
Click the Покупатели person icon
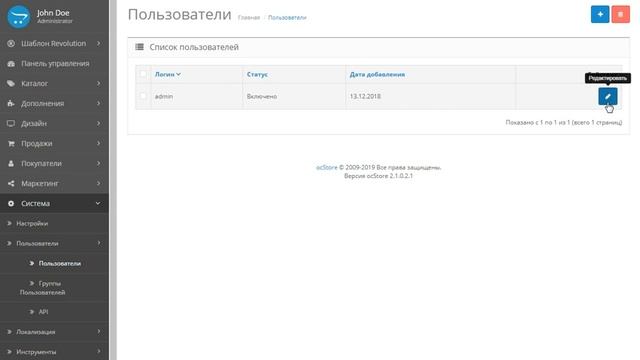pos(11,163)
